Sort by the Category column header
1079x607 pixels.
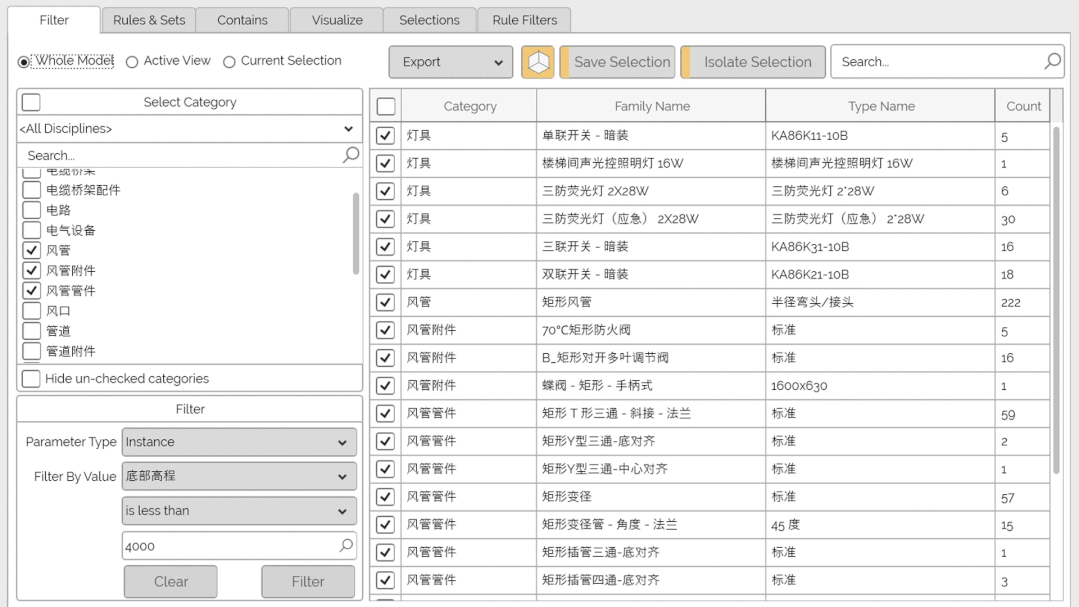tap(469, 106)
